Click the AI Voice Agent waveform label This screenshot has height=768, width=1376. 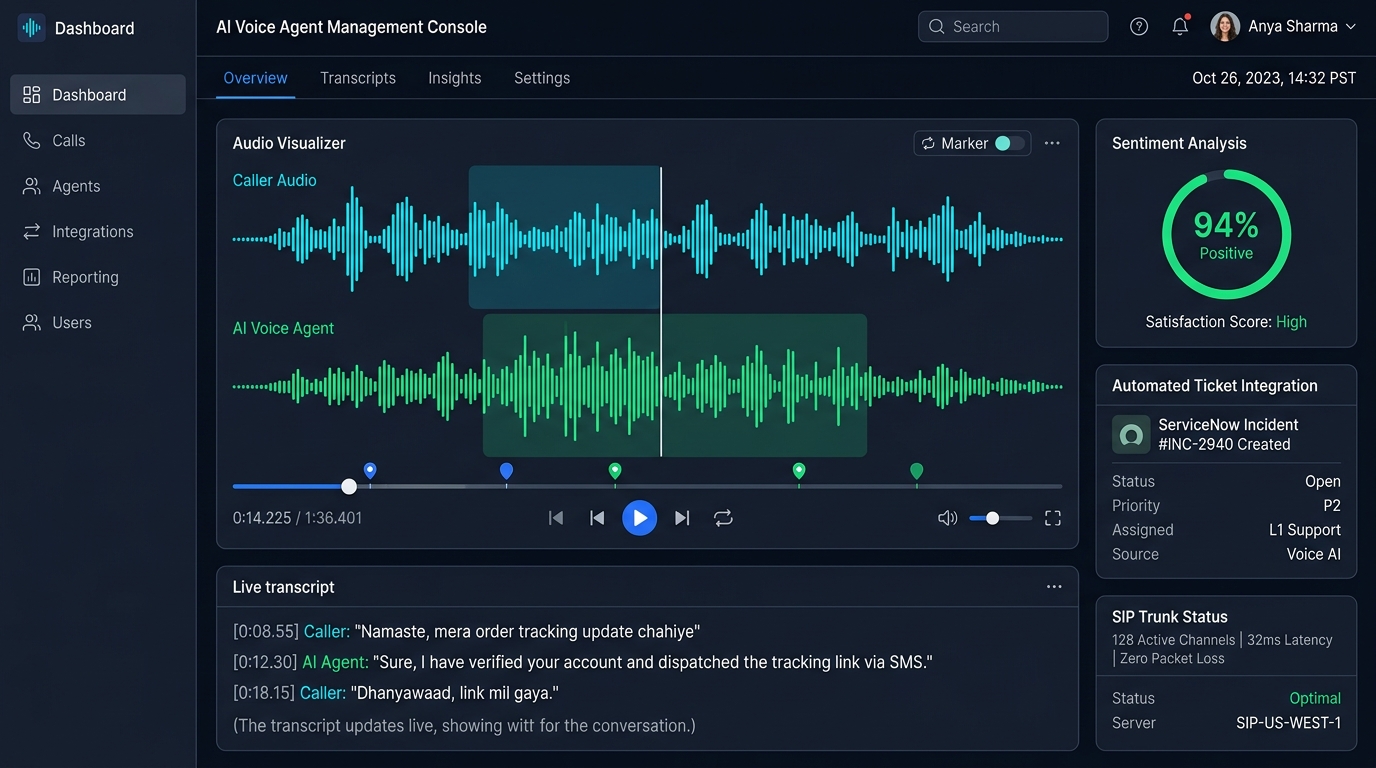[283, 328]
